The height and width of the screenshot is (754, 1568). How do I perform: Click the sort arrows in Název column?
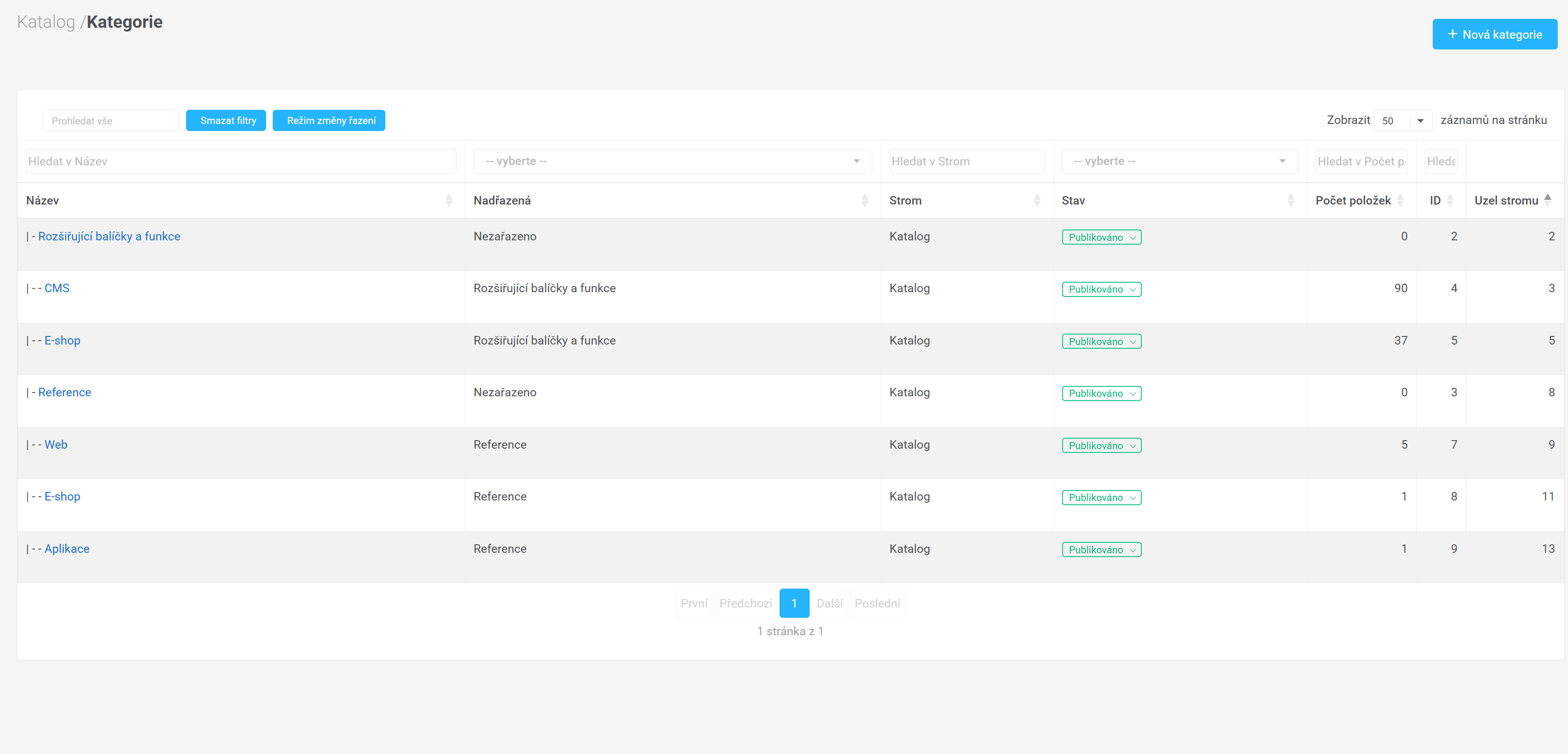(x=448, y=200)
